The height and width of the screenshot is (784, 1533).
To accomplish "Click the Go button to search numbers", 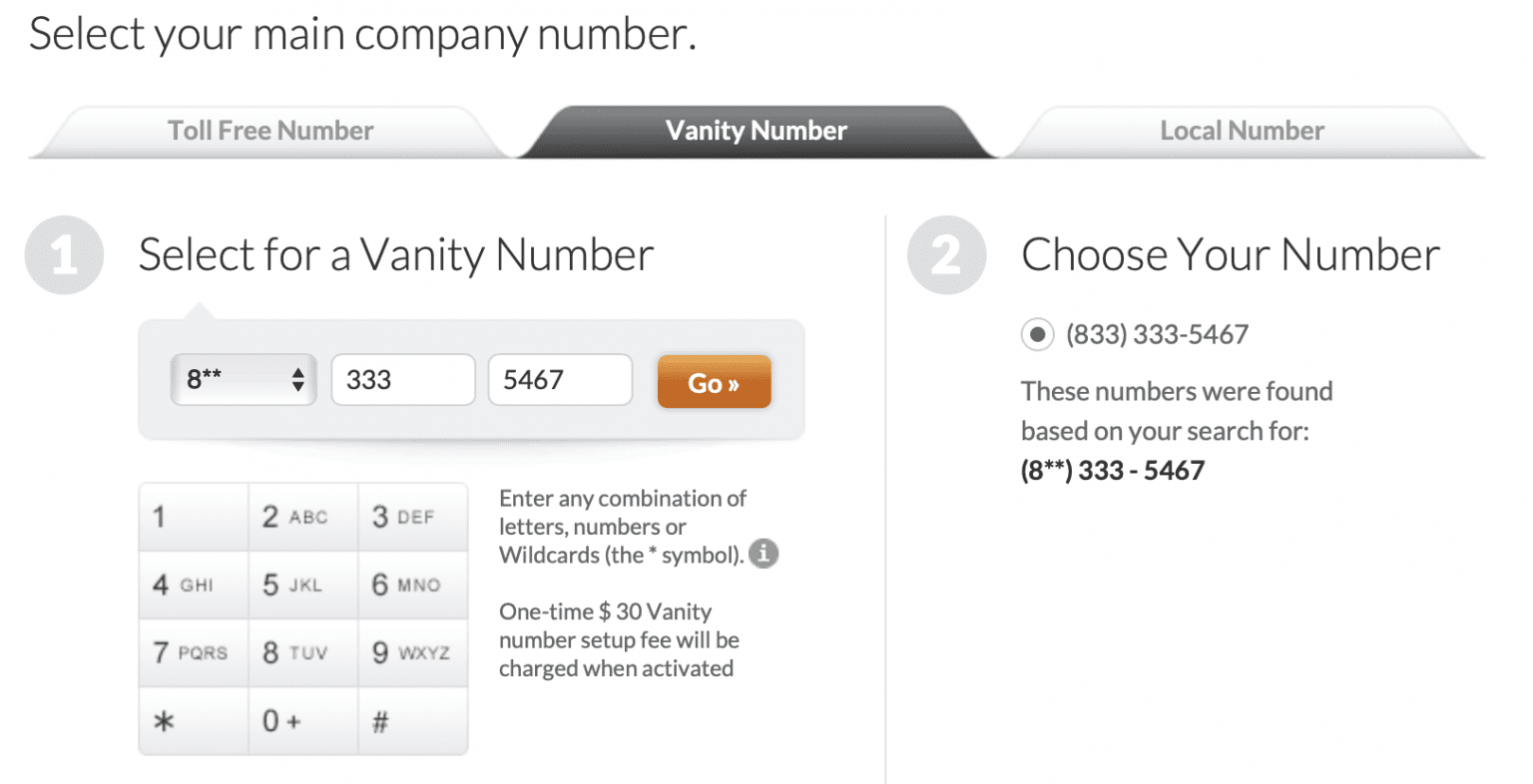I will coord(714,381).
